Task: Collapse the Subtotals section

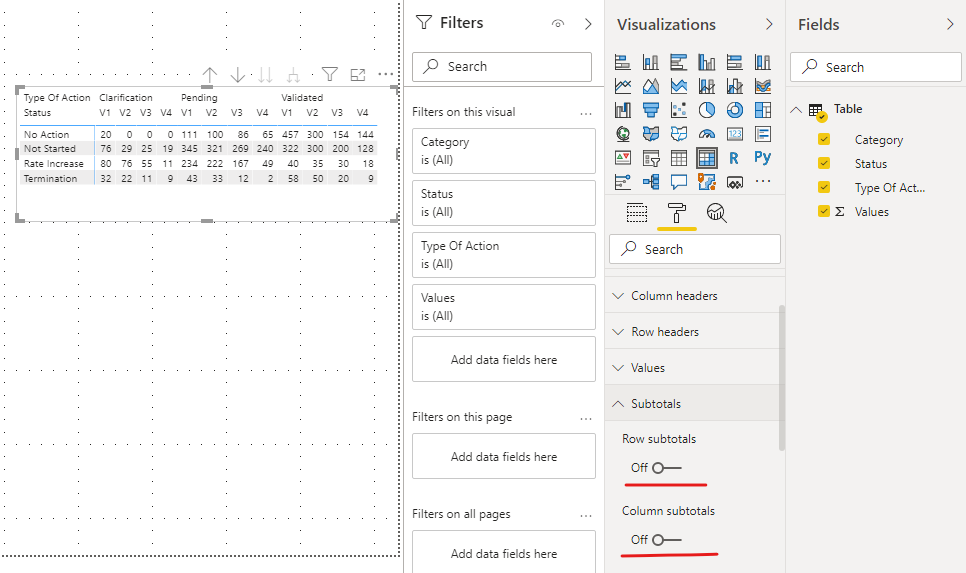Action: [695, 404]
